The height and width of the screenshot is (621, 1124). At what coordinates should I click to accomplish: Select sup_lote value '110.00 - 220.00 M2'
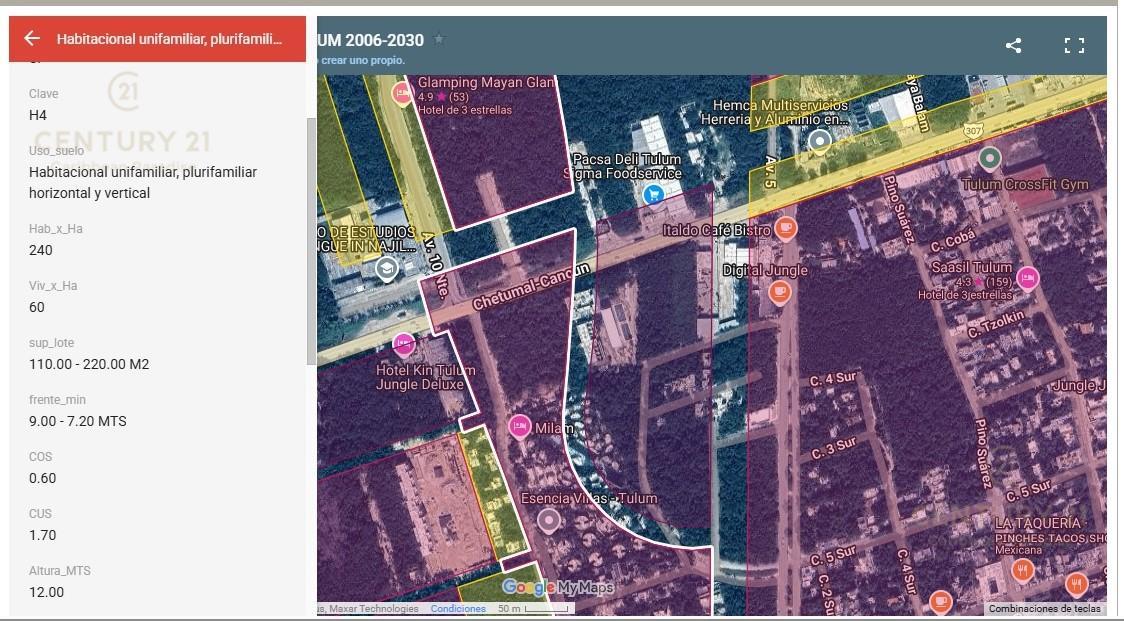[x=89, y=364]
